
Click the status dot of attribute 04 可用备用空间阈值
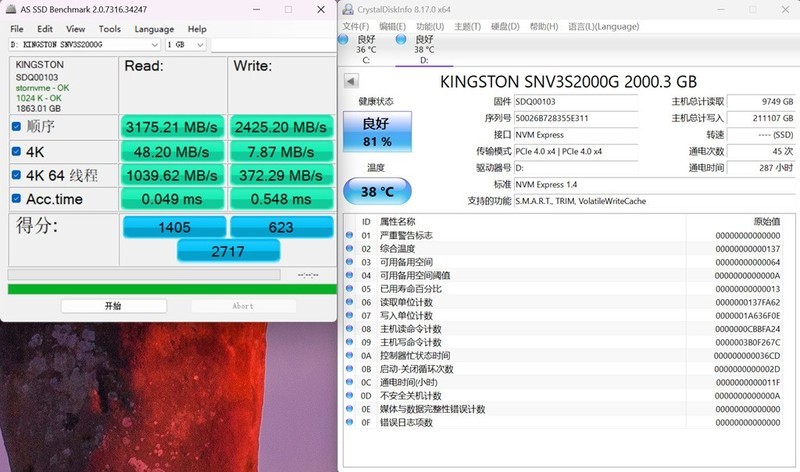coord(349,275)
